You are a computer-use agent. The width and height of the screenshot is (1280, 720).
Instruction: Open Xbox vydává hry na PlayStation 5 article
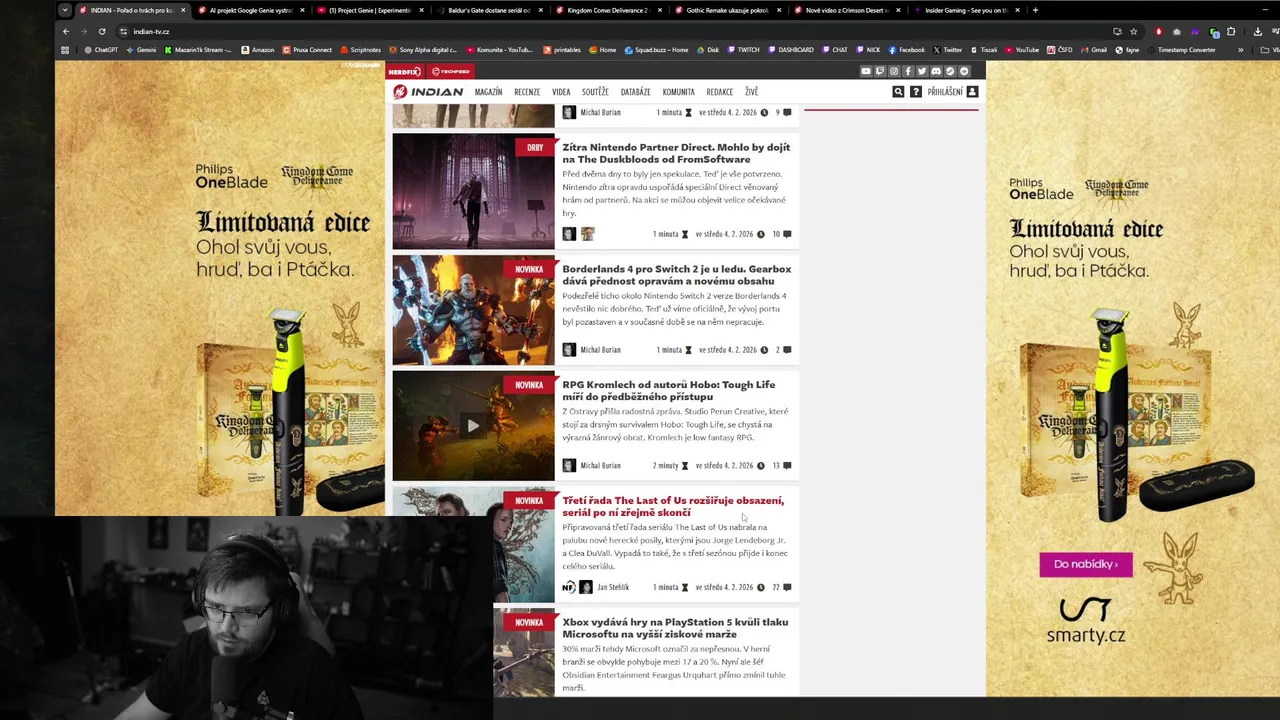(675, 628)
